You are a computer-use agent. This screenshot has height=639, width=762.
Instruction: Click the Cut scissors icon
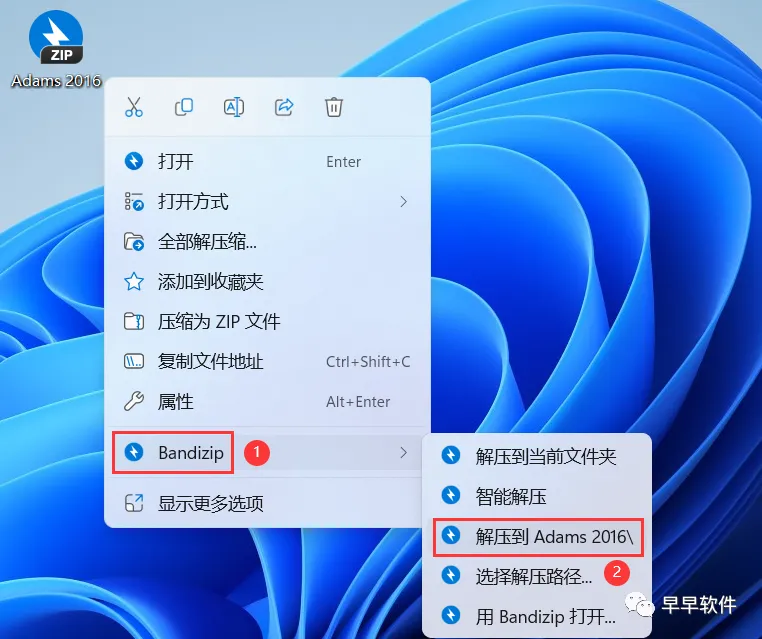(134, 107)
